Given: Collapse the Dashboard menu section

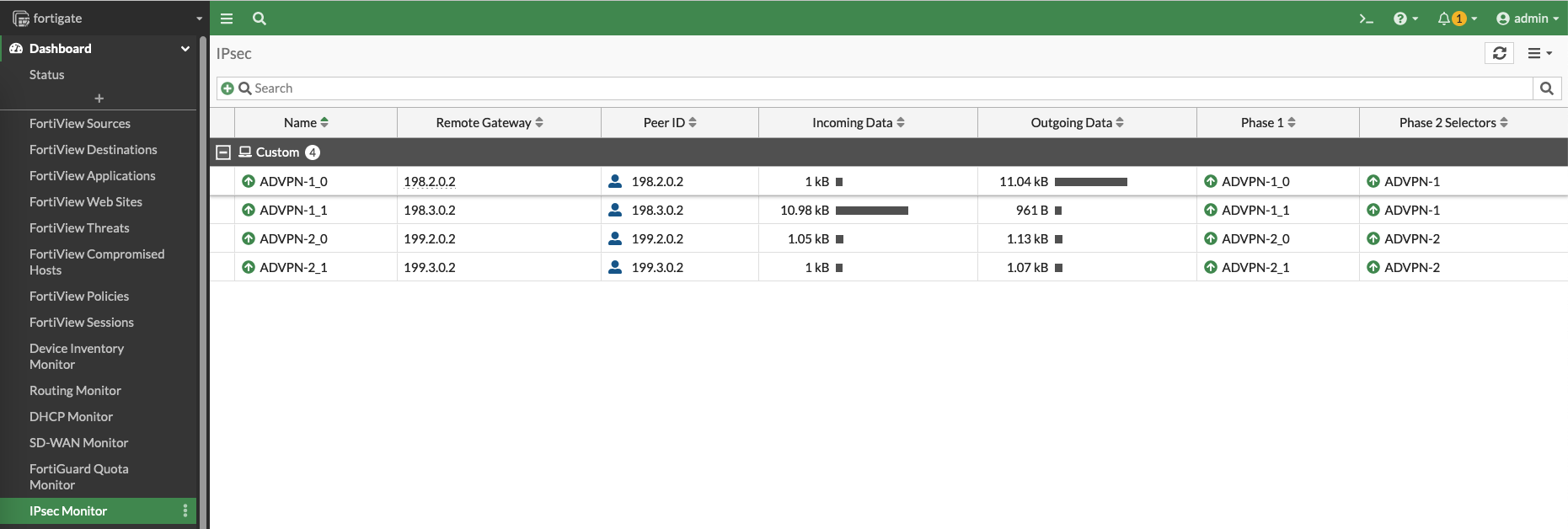Looking at the screenshot, I should pyautogui.click(x=185, y=49).
